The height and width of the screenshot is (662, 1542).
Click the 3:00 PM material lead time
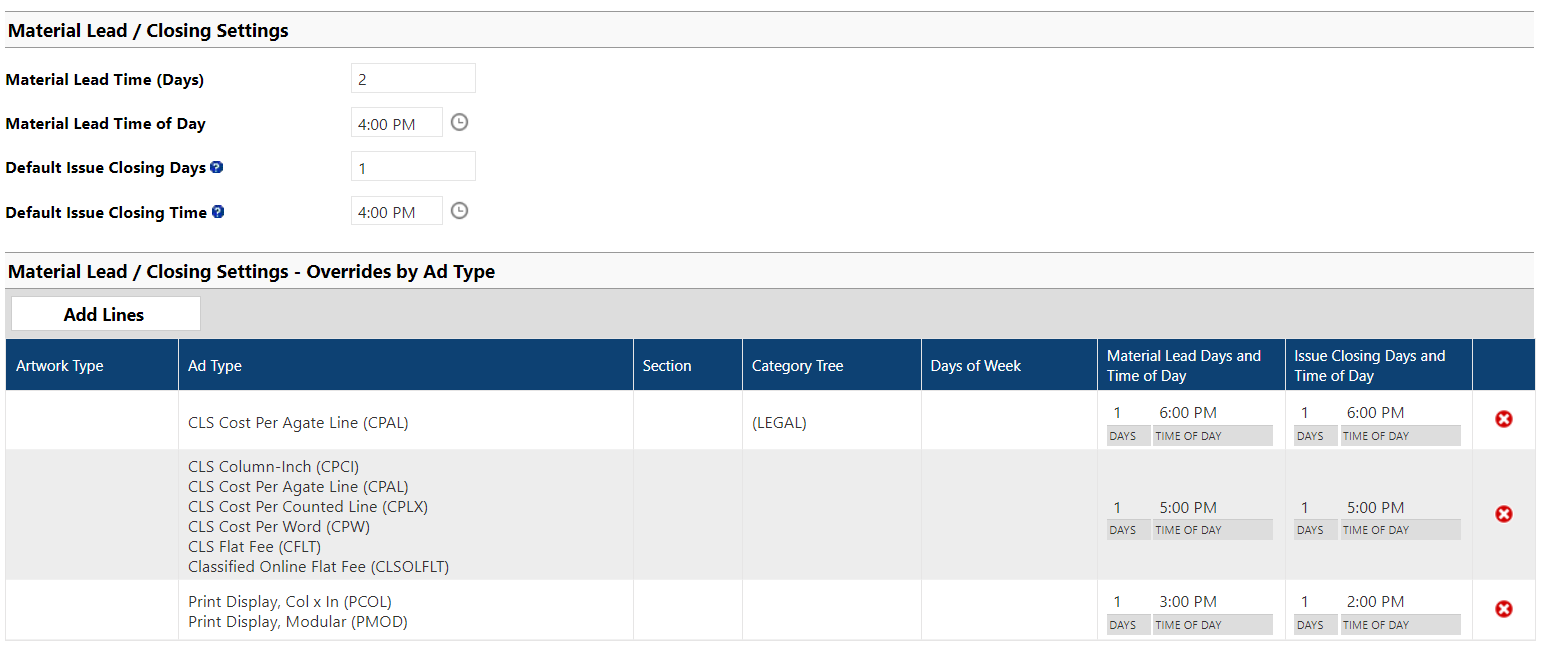(1188, 602)
